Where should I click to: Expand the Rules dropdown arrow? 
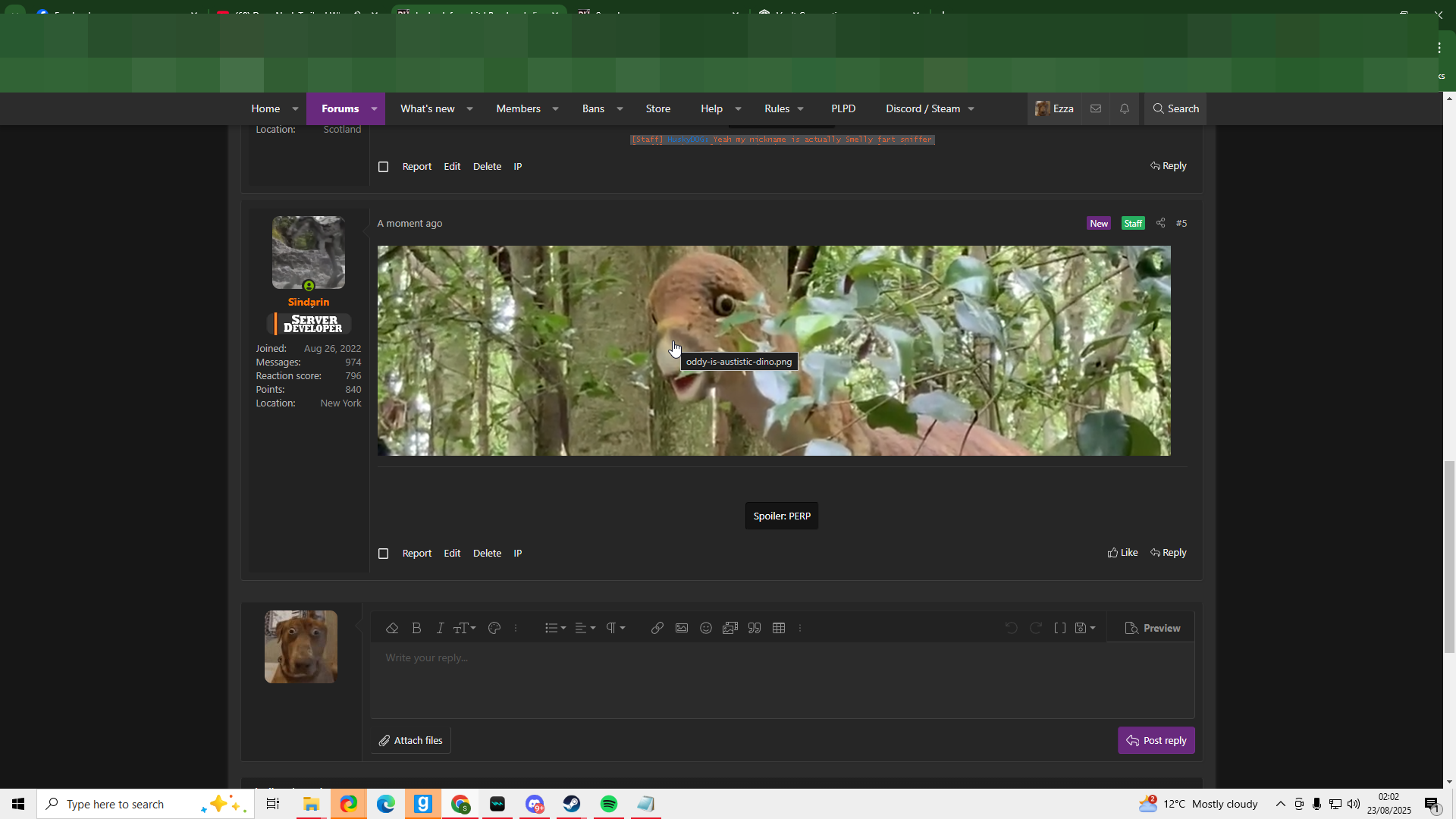coord(800,109)
